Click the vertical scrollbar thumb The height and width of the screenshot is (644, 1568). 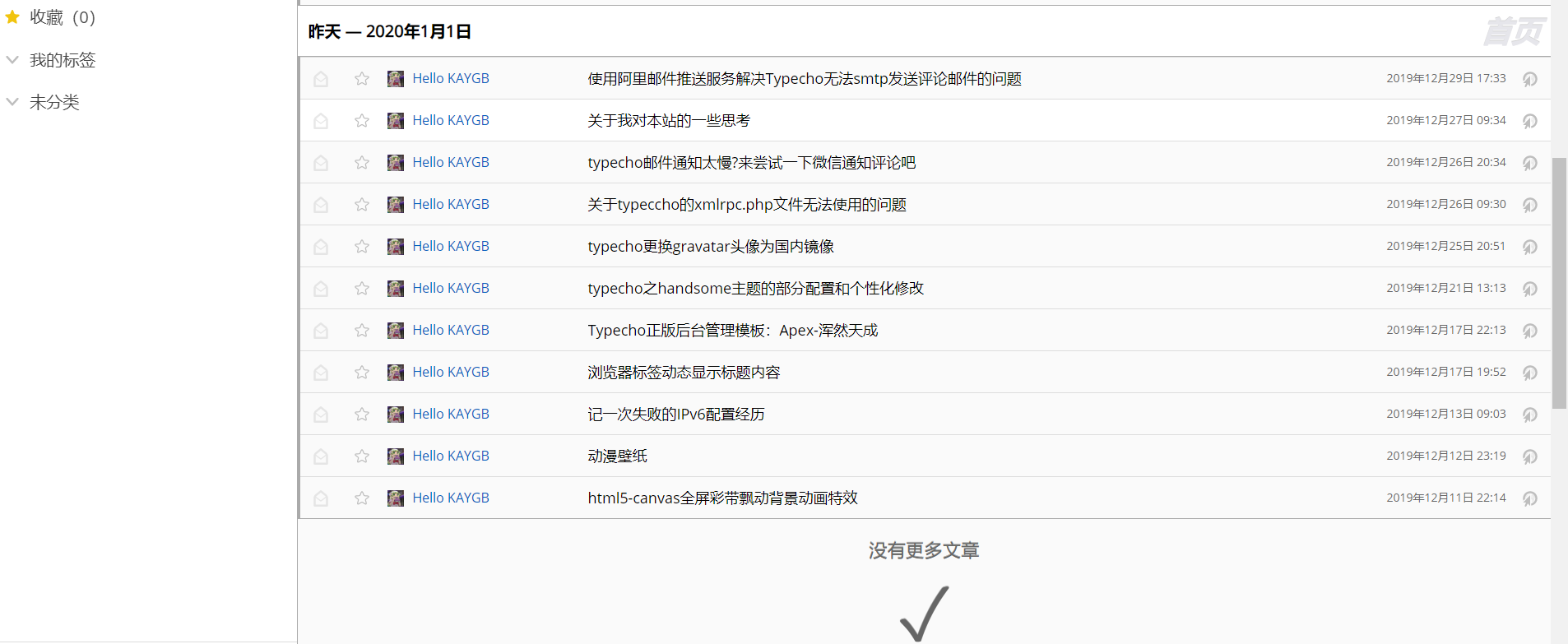pyautogui.click(x=1559, y=283)
